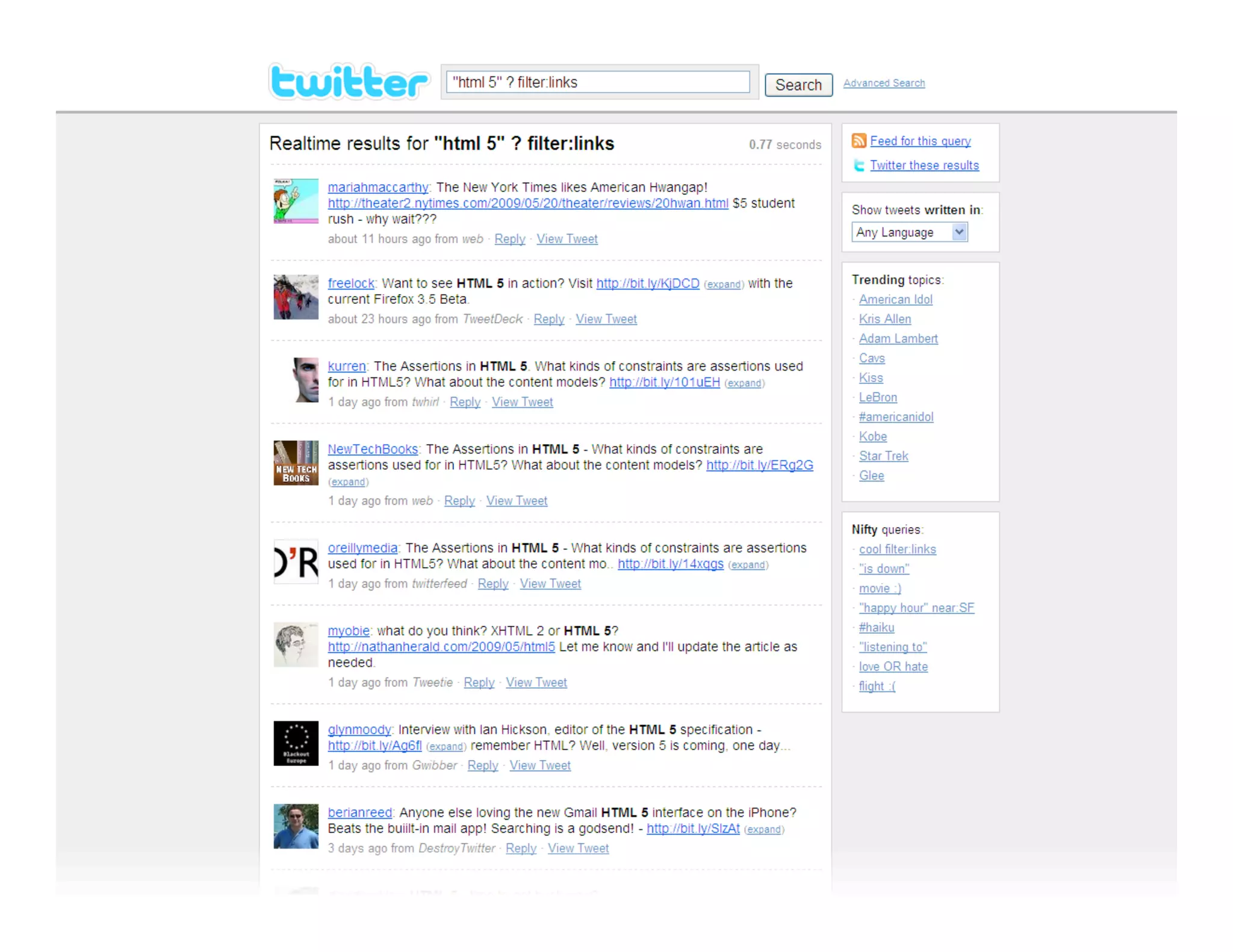
Task: View Tweet from glynmoody
Action: pyautogui.click(x=540, y=765)
